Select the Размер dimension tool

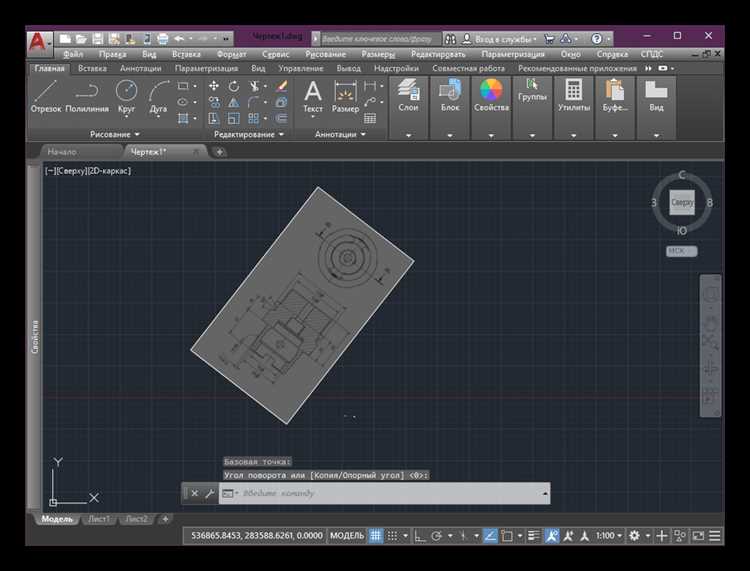click(x=345, y=97)
